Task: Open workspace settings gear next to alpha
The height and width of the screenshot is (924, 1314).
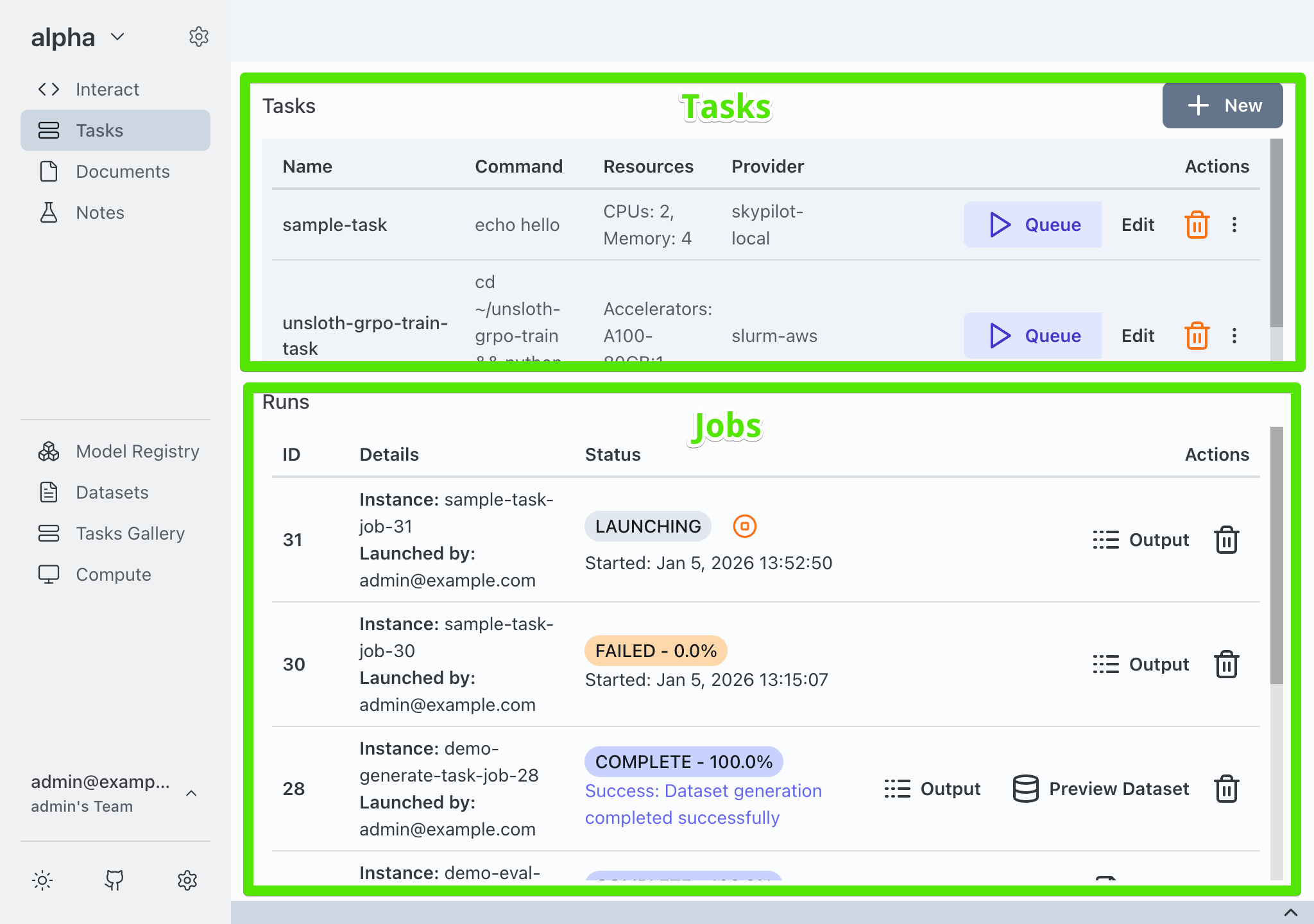Action: click(x=199, y=37)
